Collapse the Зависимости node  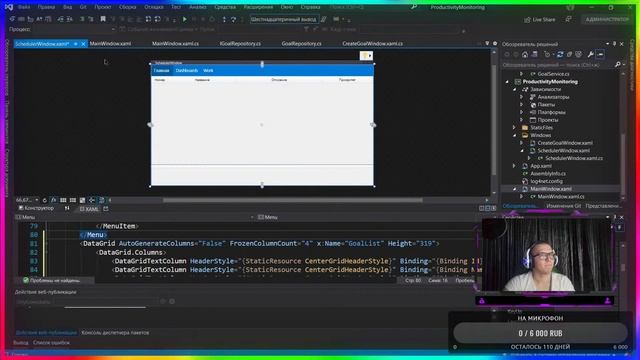pos(514,89)
